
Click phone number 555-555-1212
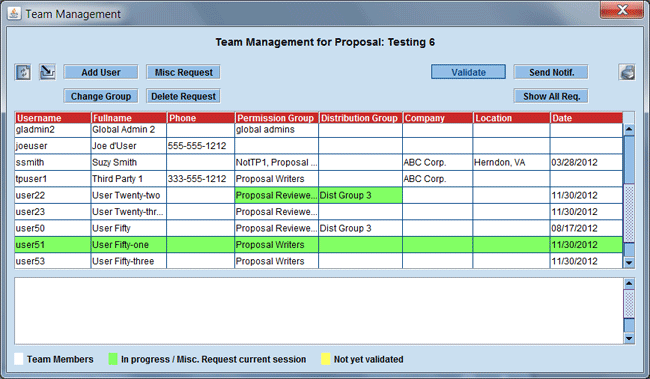click(x=201, y=146)
